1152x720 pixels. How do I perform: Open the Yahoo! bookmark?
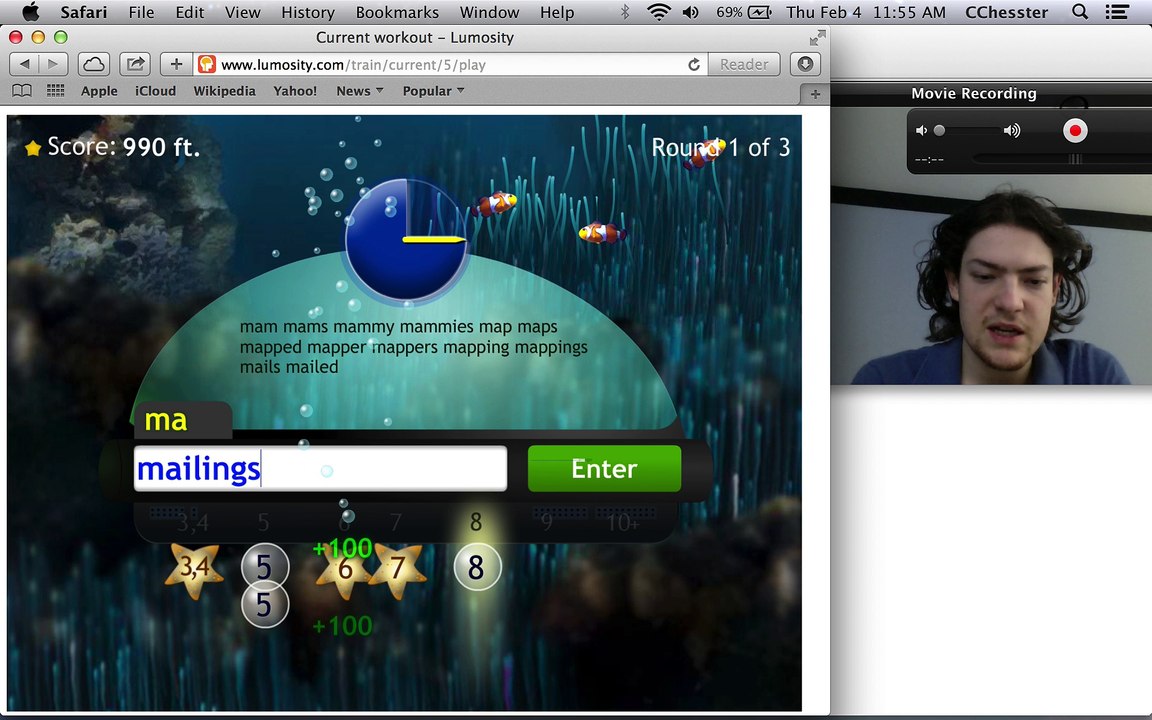(295, 91)
